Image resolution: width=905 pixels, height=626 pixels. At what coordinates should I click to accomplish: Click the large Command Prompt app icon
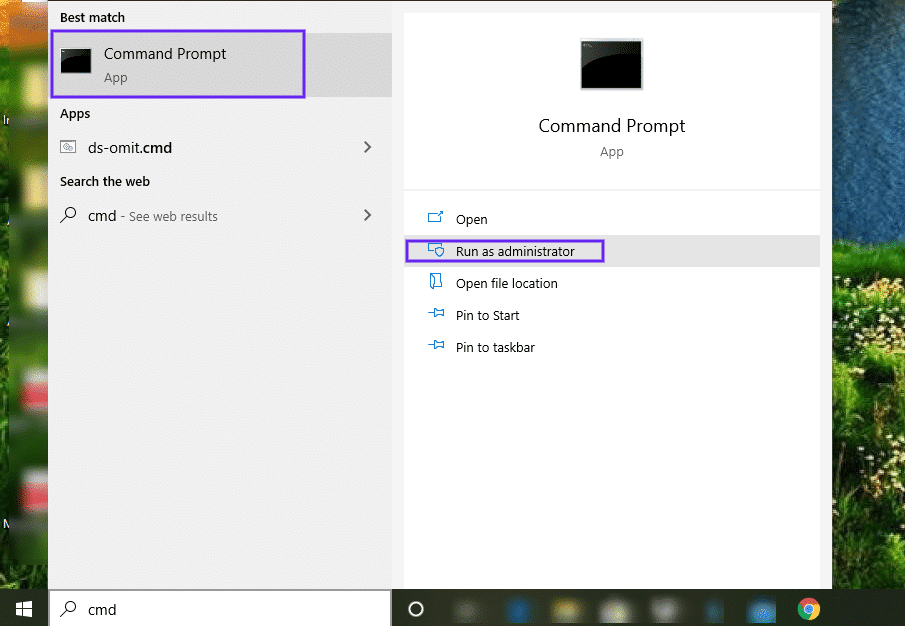pos(611,63)
